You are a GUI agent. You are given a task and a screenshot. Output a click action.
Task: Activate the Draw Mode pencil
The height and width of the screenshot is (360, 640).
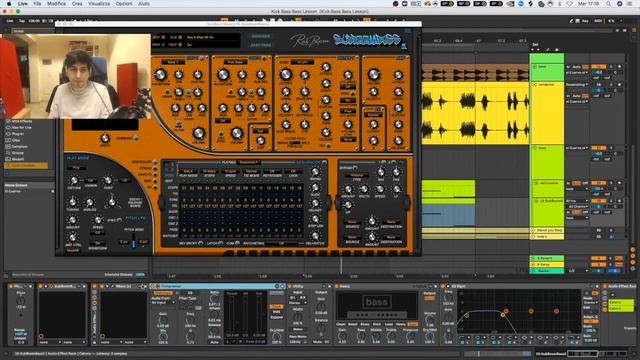point(571,21)
